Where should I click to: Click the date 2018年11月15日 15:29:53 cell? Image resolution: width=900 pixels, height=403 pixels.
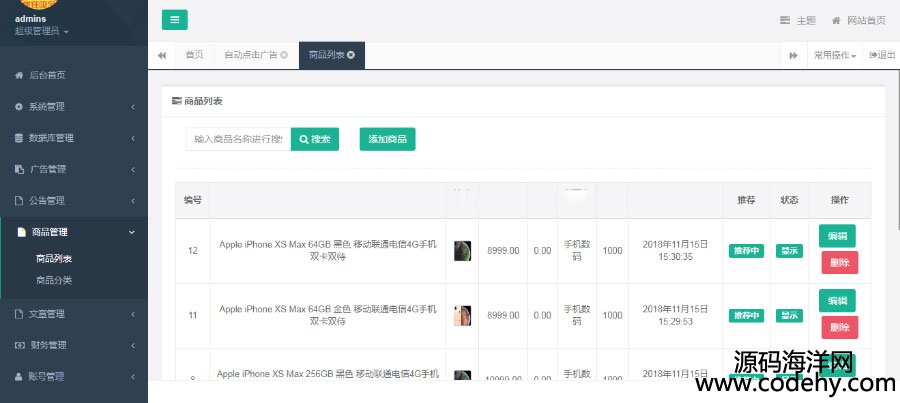(x=676, y=315)
